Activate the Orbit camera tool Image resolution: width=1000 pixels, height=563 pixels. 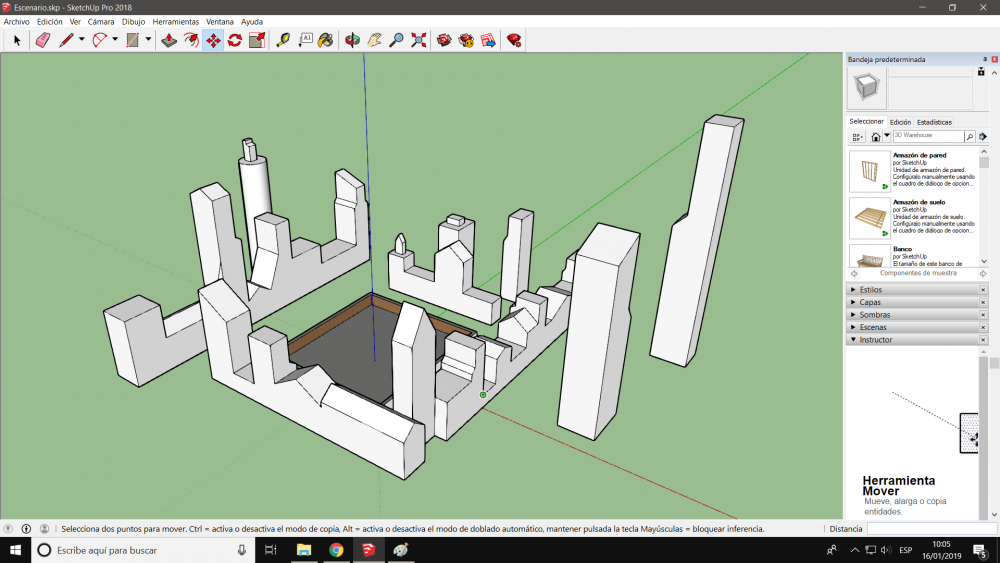tap(352, 40)
